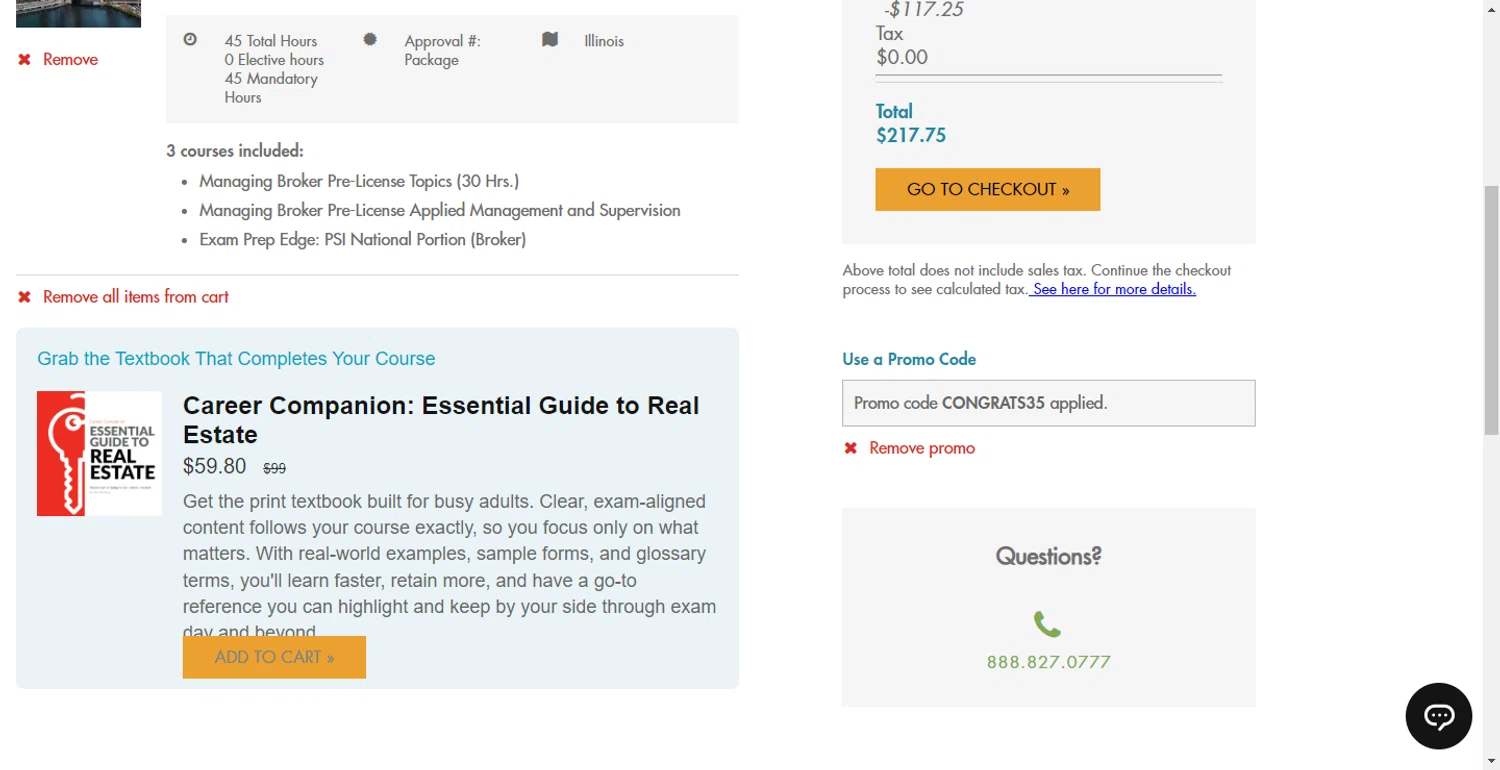Click the course thumbnail image at top left

(x=78, y=13)
